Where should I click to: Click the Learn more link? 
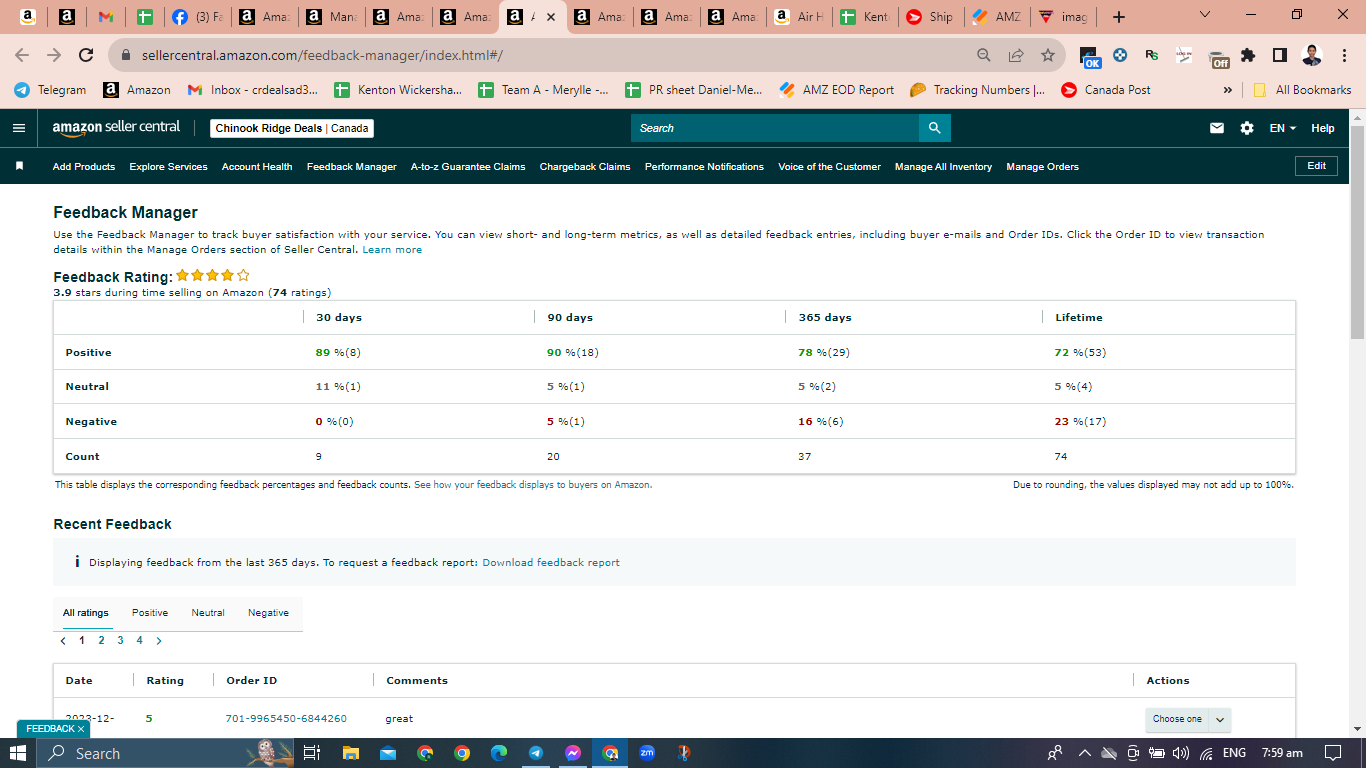[x=392, y=250]
